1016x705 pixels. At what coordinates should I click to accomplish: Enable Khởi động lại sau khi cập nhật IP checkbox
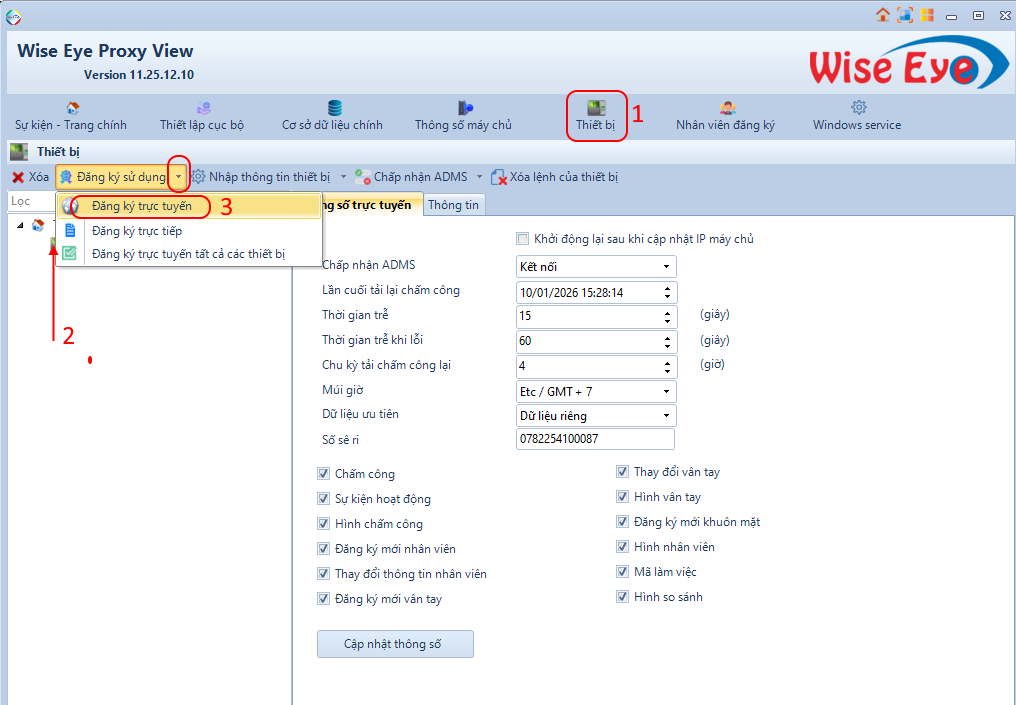point(522,239)
